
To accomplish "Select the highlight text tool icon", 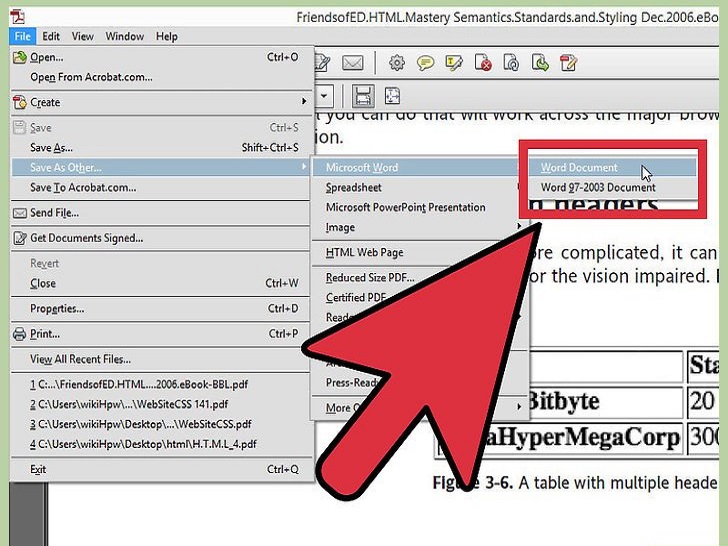I will tap(454, 63).
